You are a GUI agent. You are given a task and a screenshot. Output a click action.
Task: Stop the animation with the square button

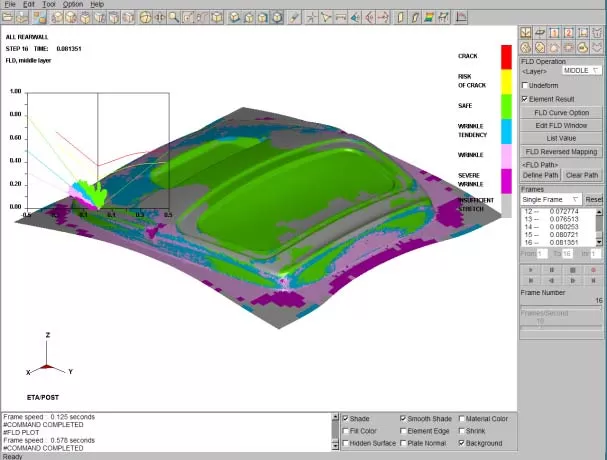pyautogui.click(x=573, y=269)
